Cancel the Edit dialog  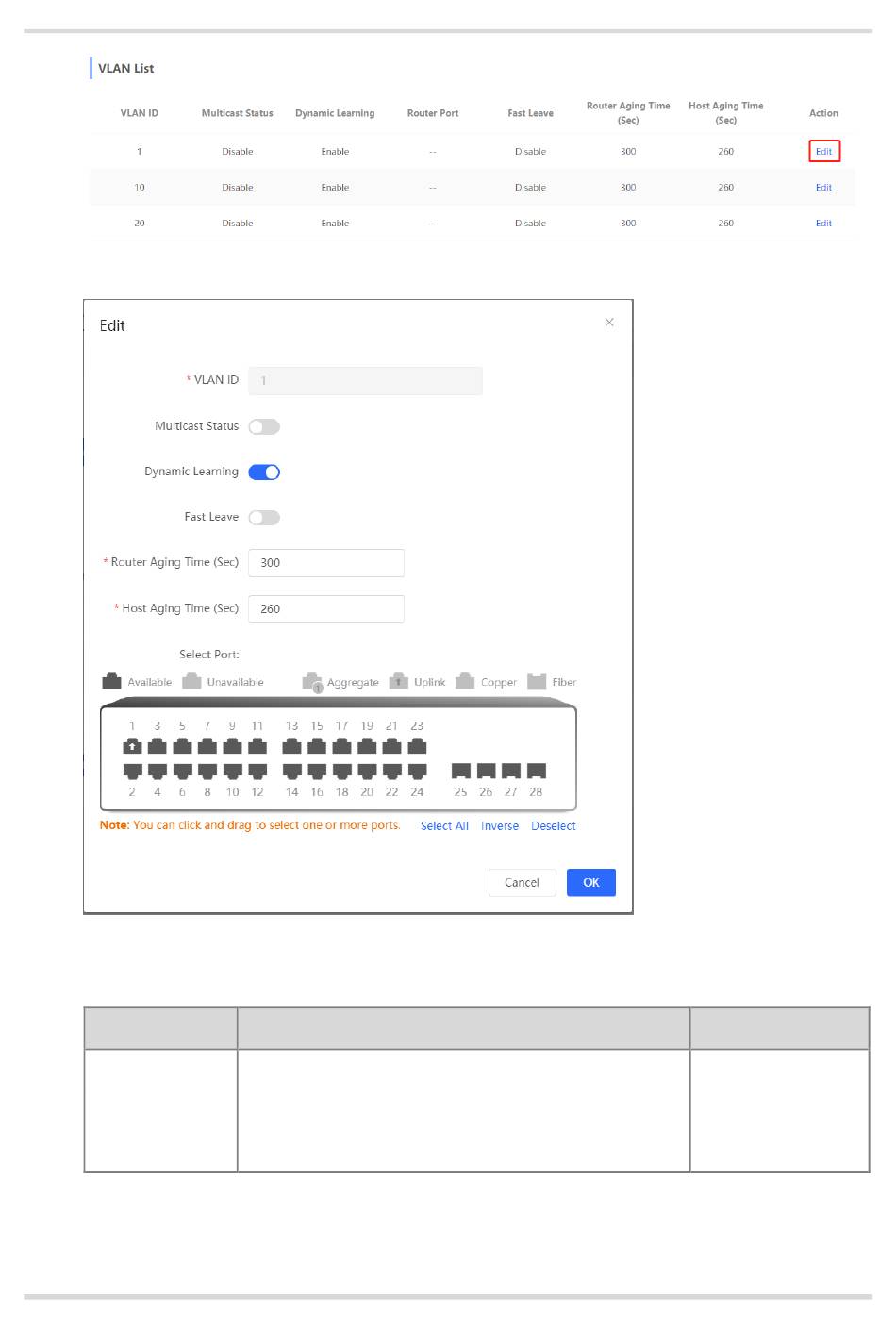pos(522,883)
